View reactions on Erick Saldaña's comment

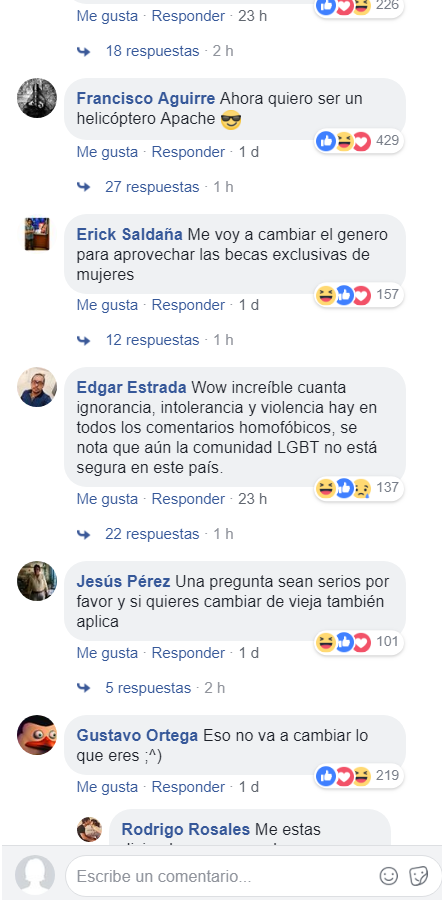359,295
